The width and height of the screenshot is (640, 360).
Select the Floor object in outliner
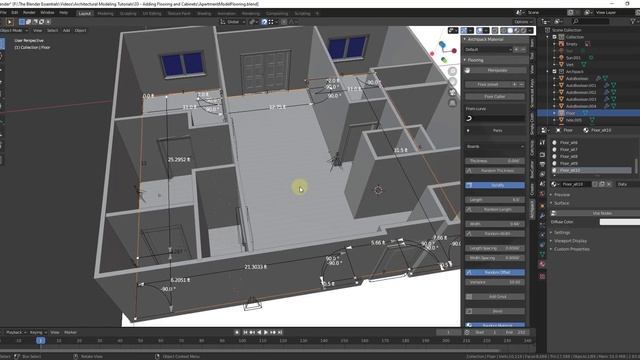[x=571, y=113]
